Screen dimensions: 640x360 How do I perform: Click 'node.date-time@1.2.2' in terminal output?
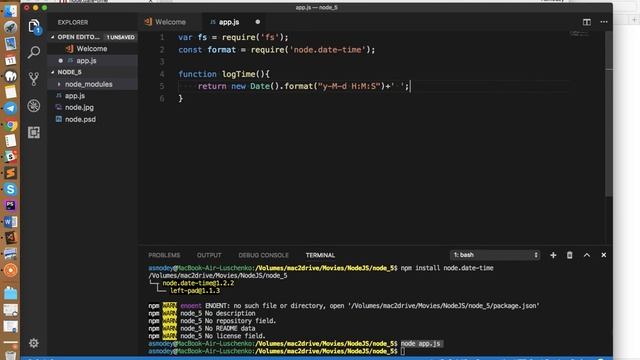[x=198, y=283]
